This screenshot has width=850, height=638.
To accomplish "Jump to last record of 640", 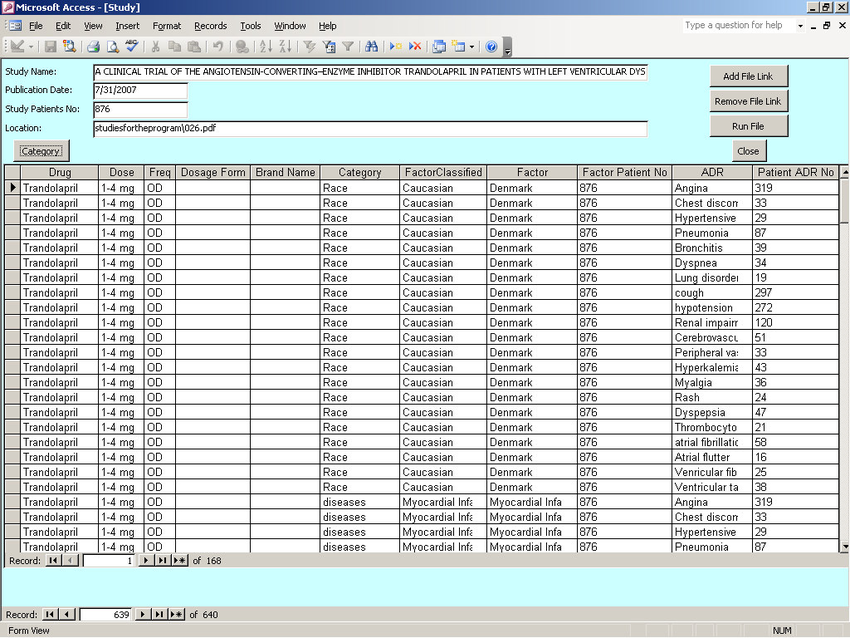I will click(x=159, y=615).
